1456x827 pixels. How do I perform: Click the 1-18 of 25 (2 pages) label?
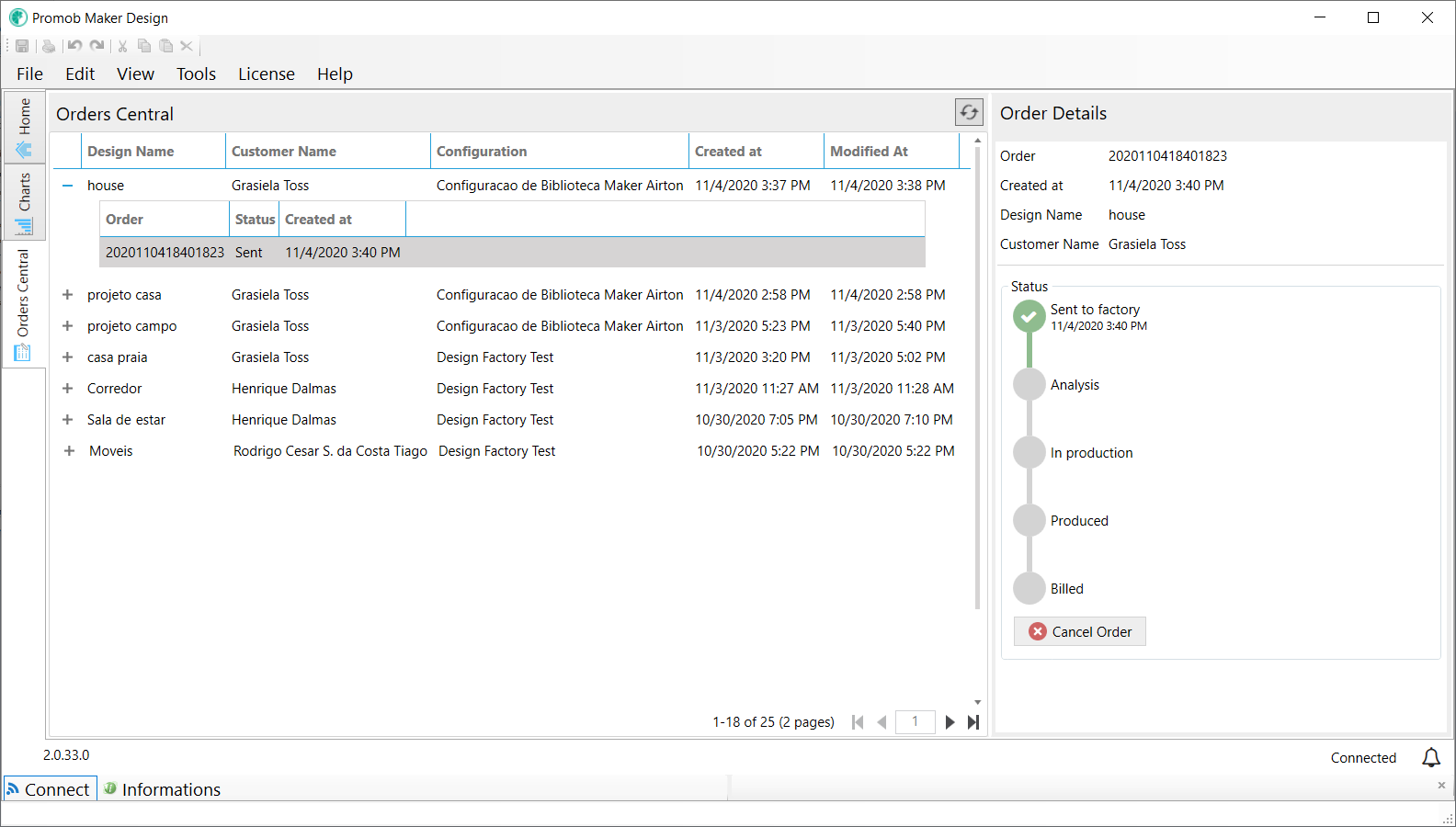[774, 722]
